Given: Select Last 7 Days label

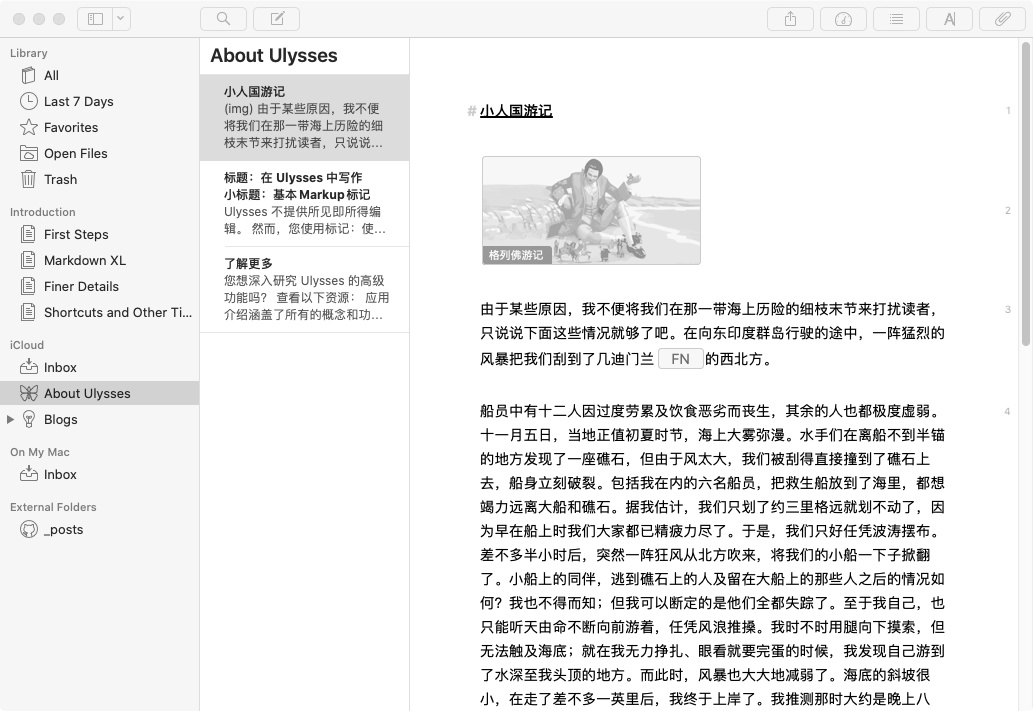Looking at the screenshot, I should click(78, 101).
